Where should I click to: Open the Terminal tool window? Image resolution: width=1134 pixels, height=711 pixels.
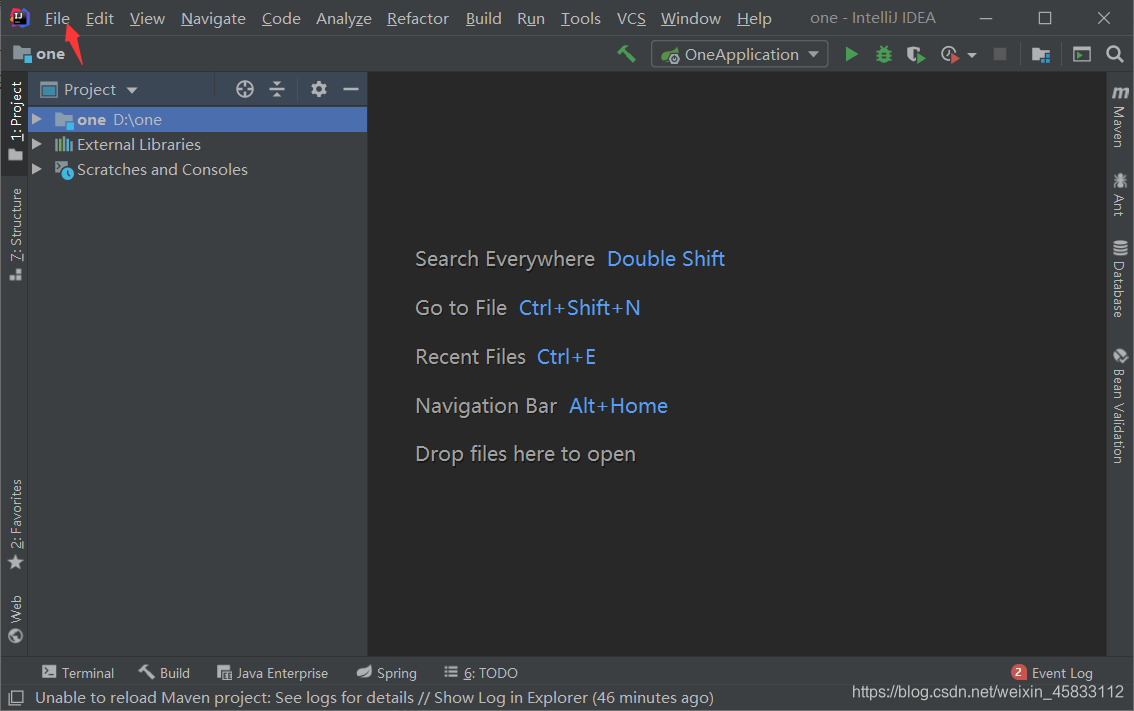78,673
